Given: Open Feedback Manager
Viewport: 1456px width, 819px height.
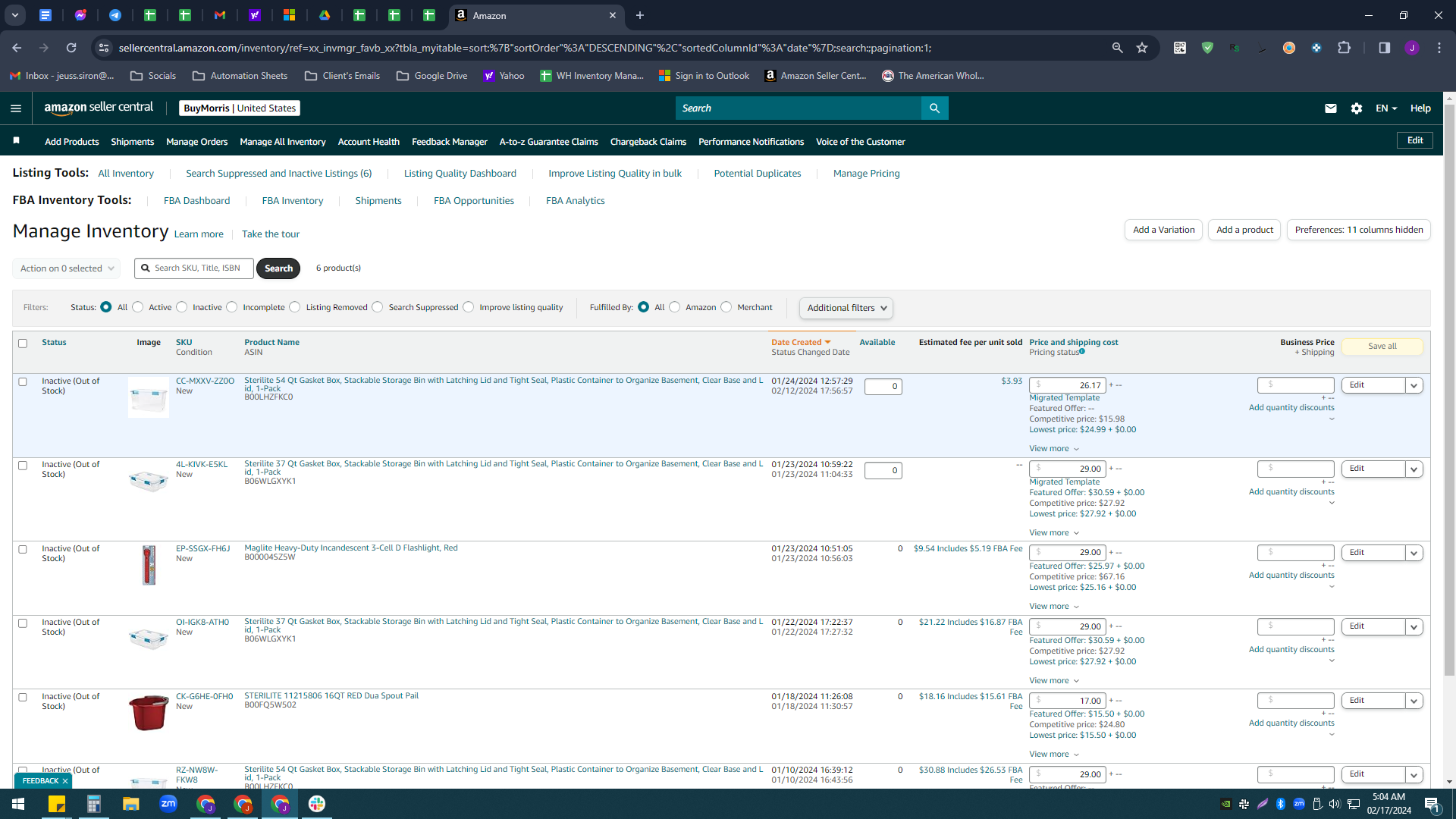Looking at the screenshot, I should click(x=449, y=142).
